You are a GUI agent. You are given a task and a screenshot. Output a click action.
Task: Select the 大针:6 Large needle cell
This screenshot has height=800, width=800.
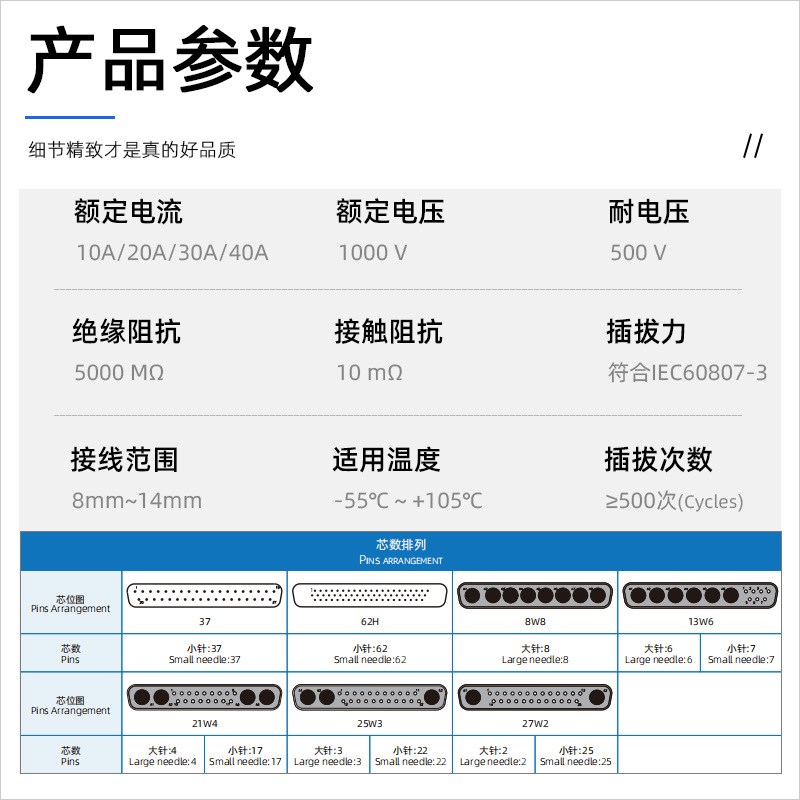click(x=660, y=652)
